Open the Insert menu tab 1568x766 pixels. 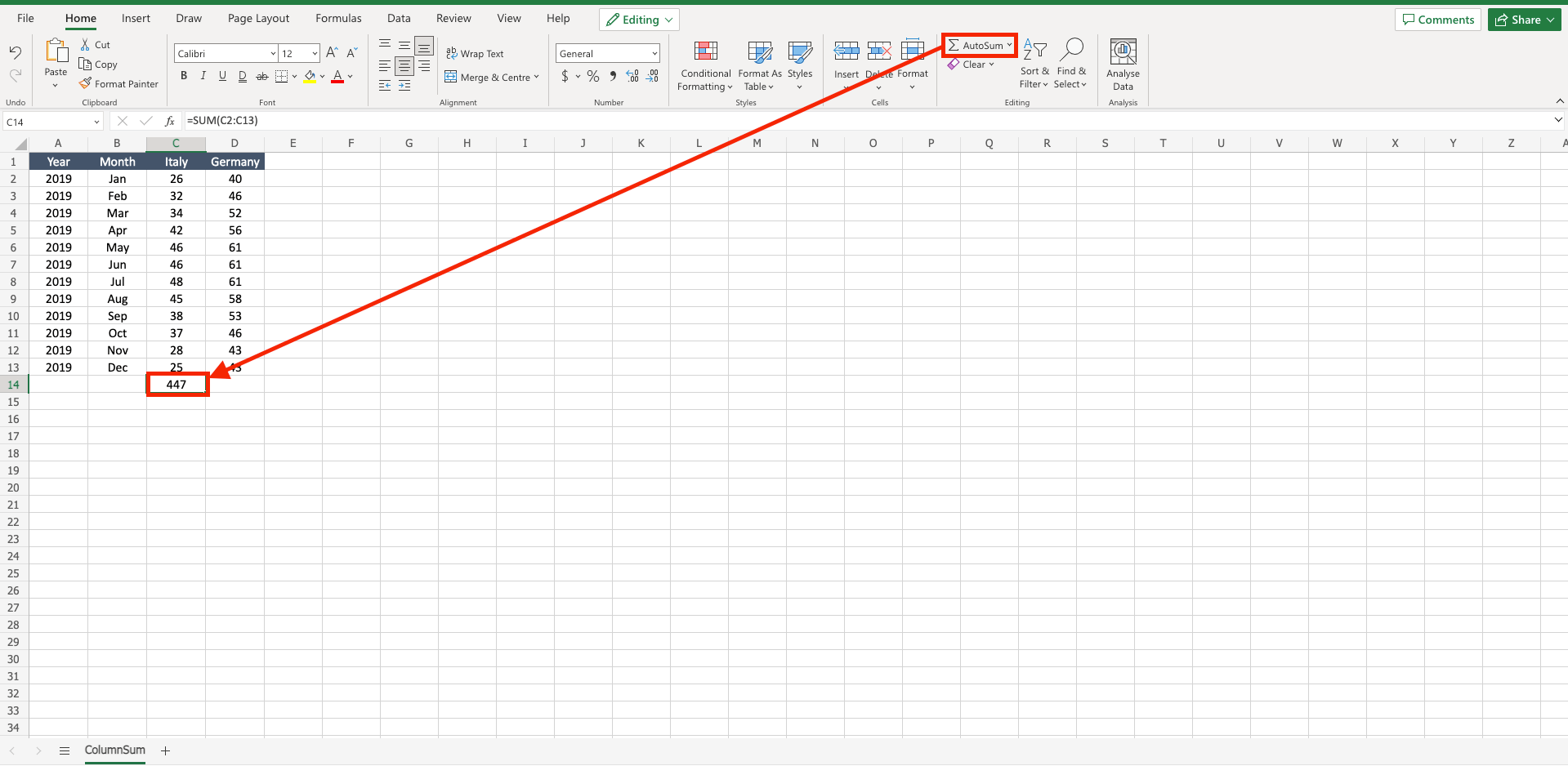(x=136, y=18)
